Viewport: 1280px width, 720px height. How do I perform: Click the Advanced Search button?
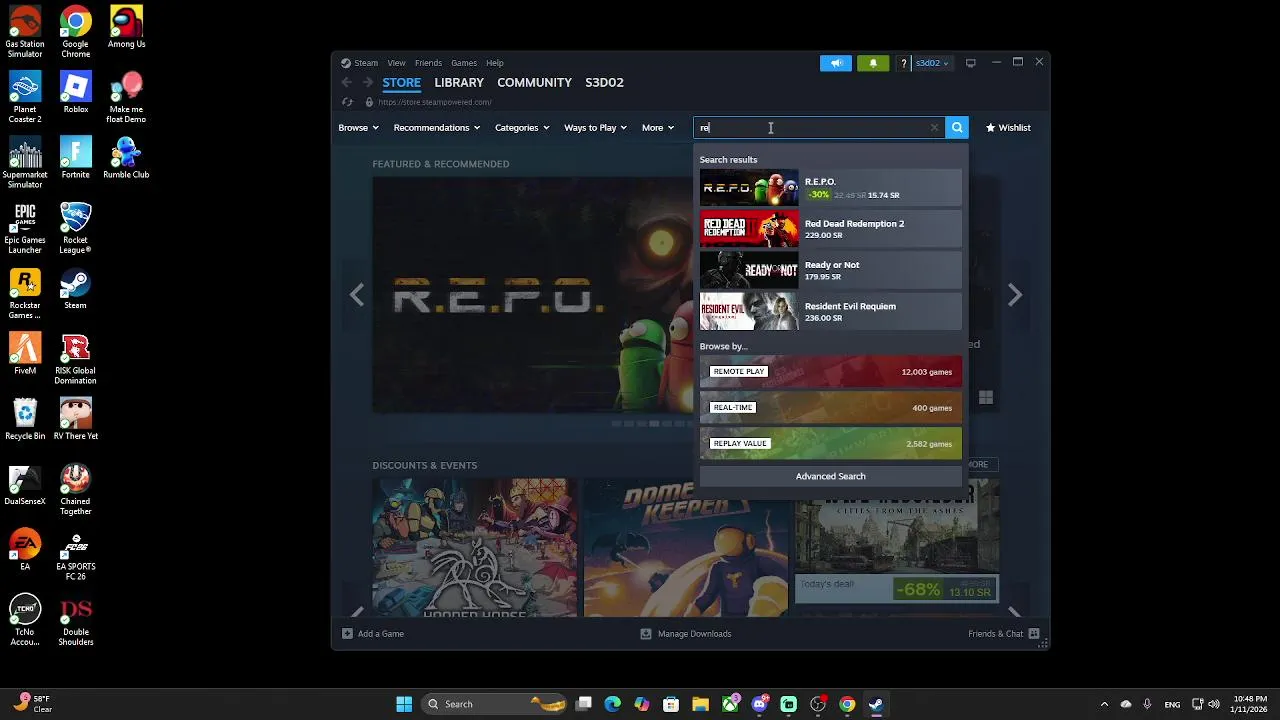[830, 476]
